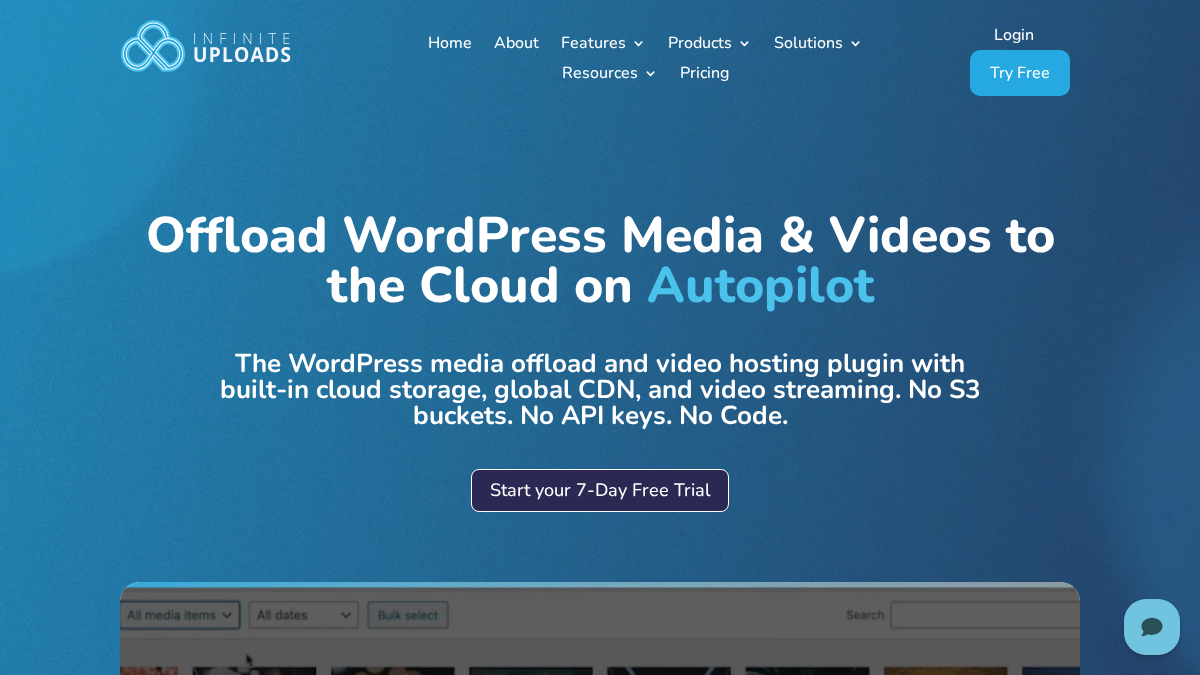Click the Infinite Uploads logo

click(206, 46)
